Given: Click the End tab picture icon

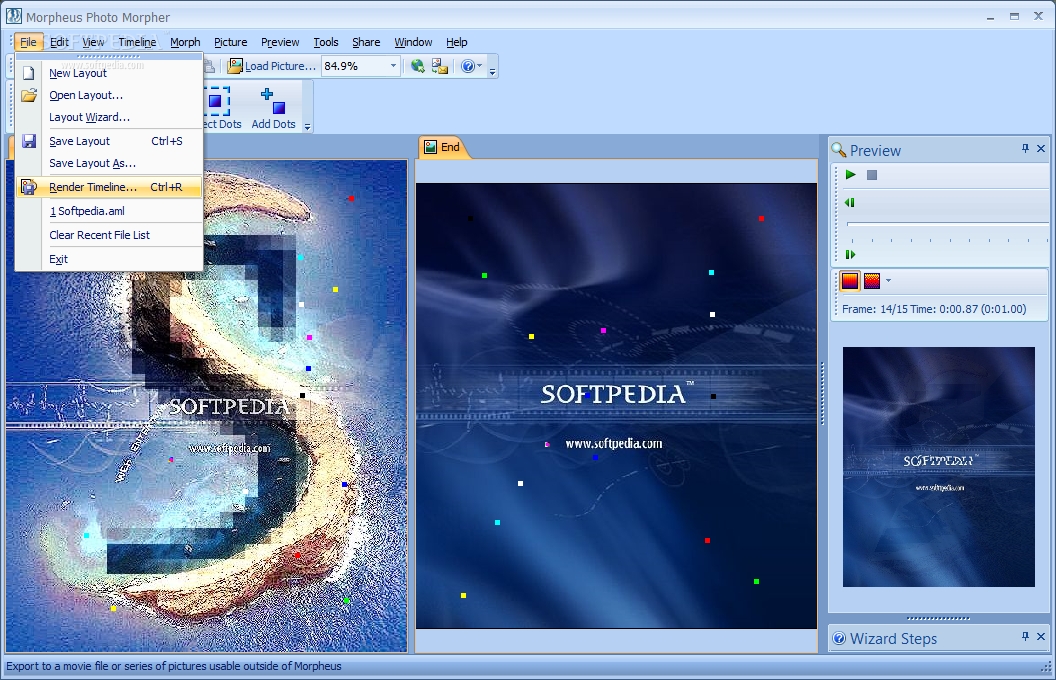Looking at the screenshot, I should [x=430, y=147].
